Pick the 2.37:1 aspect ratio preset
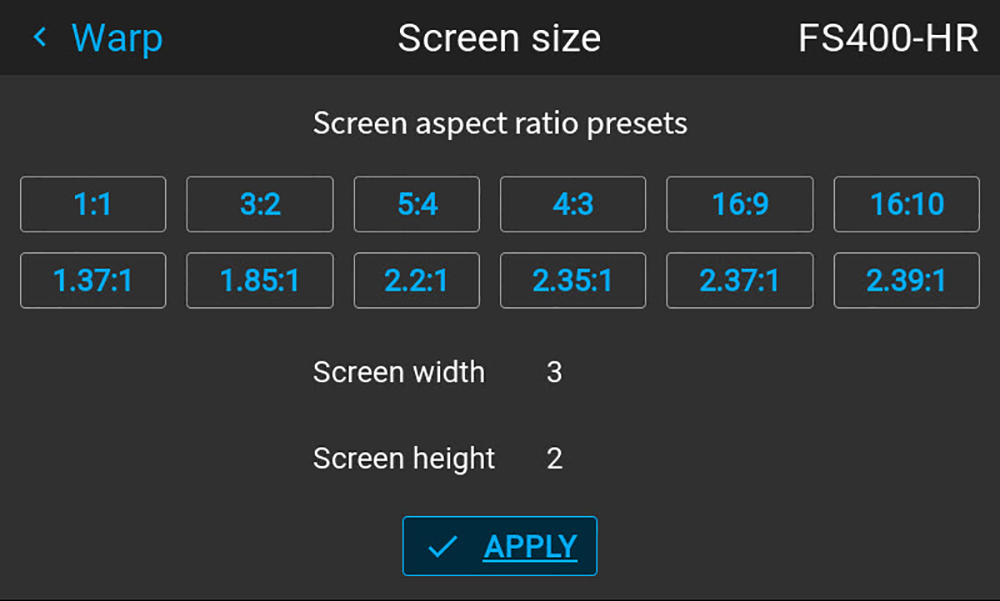 [740, 281]
